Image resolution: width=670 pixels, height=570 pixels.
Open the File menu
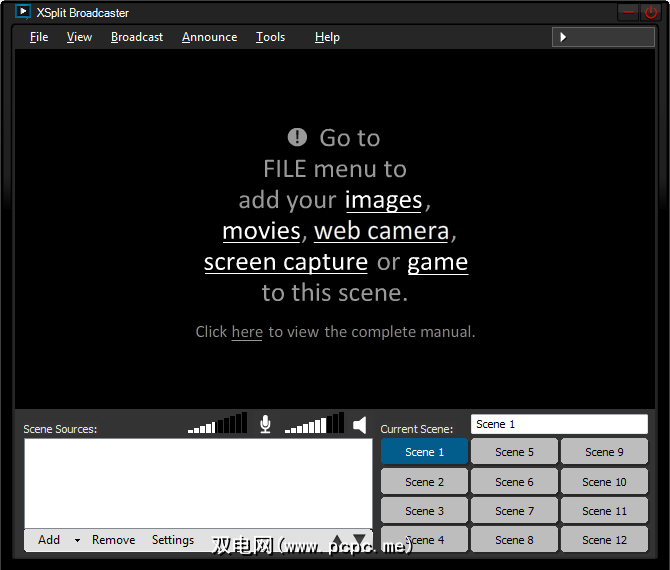(39, 37)
